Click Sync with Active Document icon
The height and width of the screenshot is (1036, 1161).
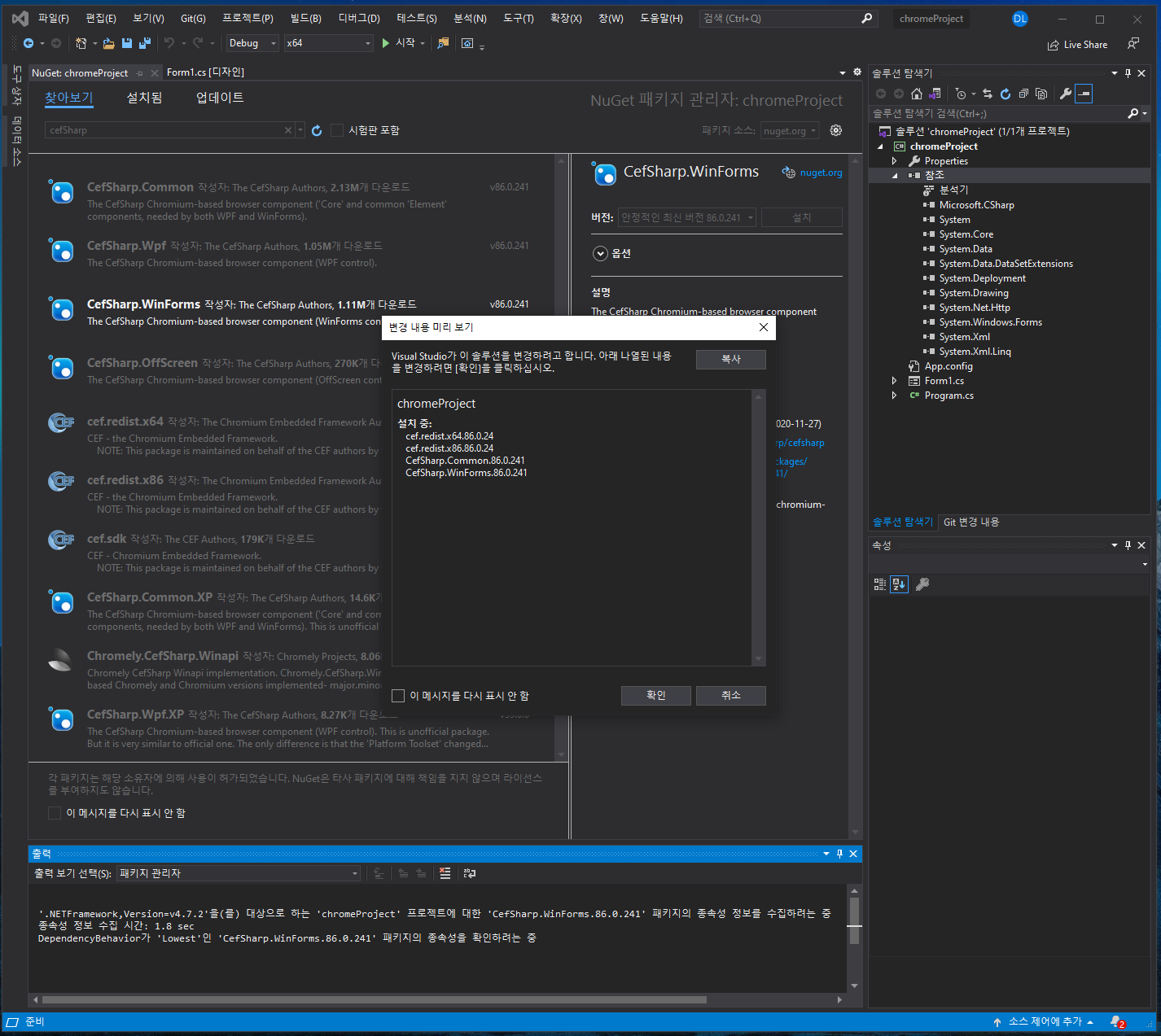pos(988,94)
